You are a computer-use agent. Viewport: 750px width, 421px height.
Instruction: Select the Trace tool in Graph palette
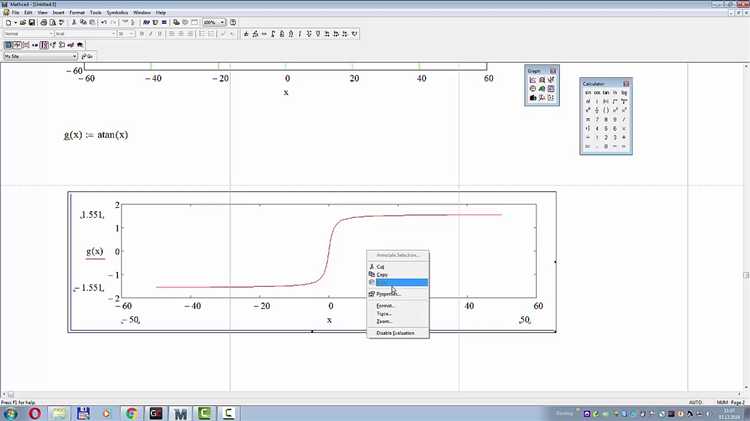[551, 80]
